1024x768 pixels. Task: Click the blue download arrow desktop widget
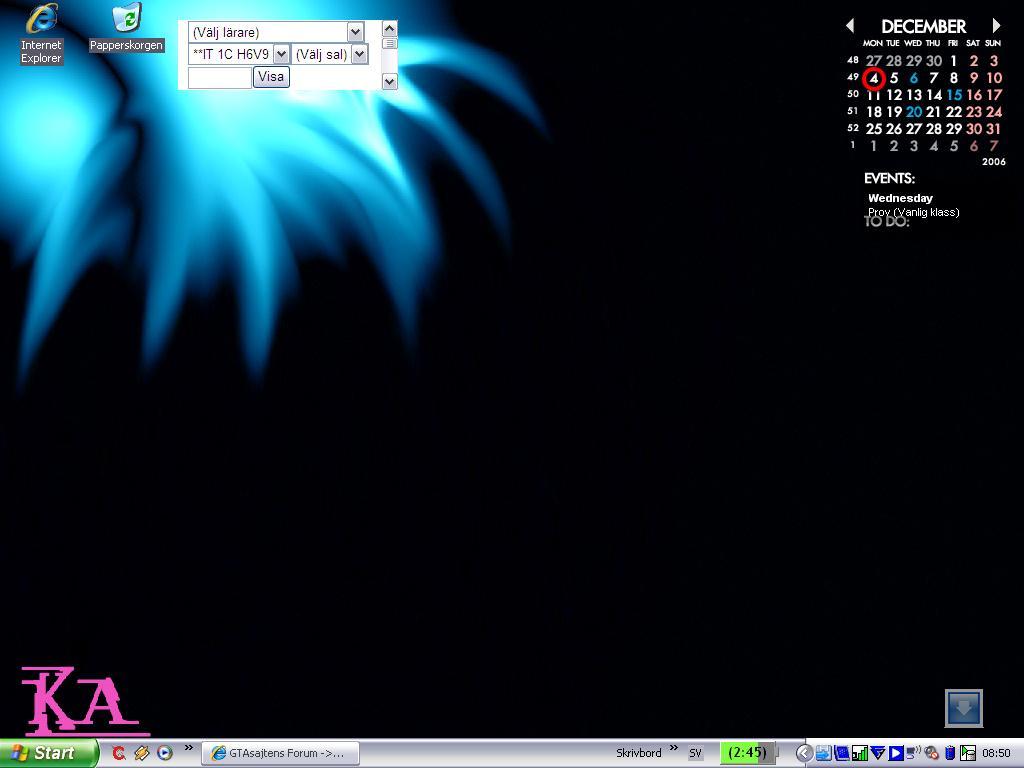[x=964, y=708]
